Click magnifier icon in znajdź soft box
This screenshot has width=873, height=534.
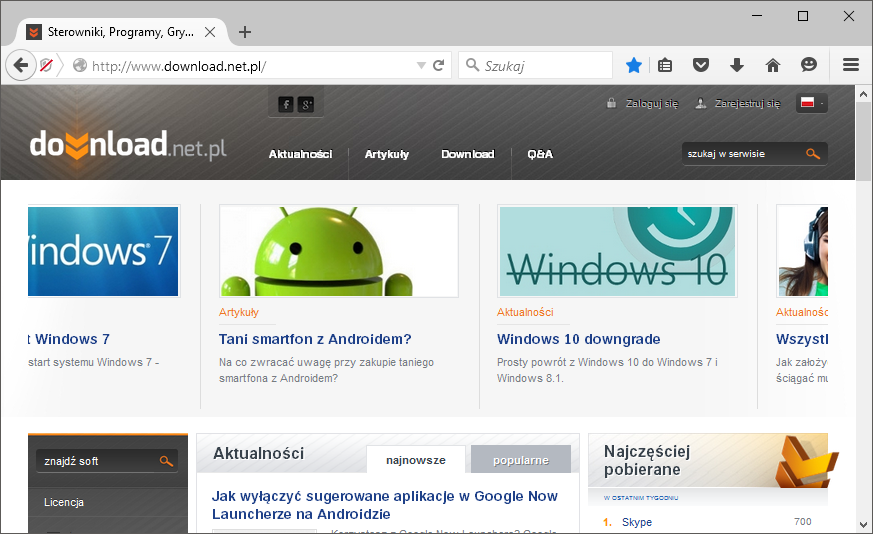point(166,461)
